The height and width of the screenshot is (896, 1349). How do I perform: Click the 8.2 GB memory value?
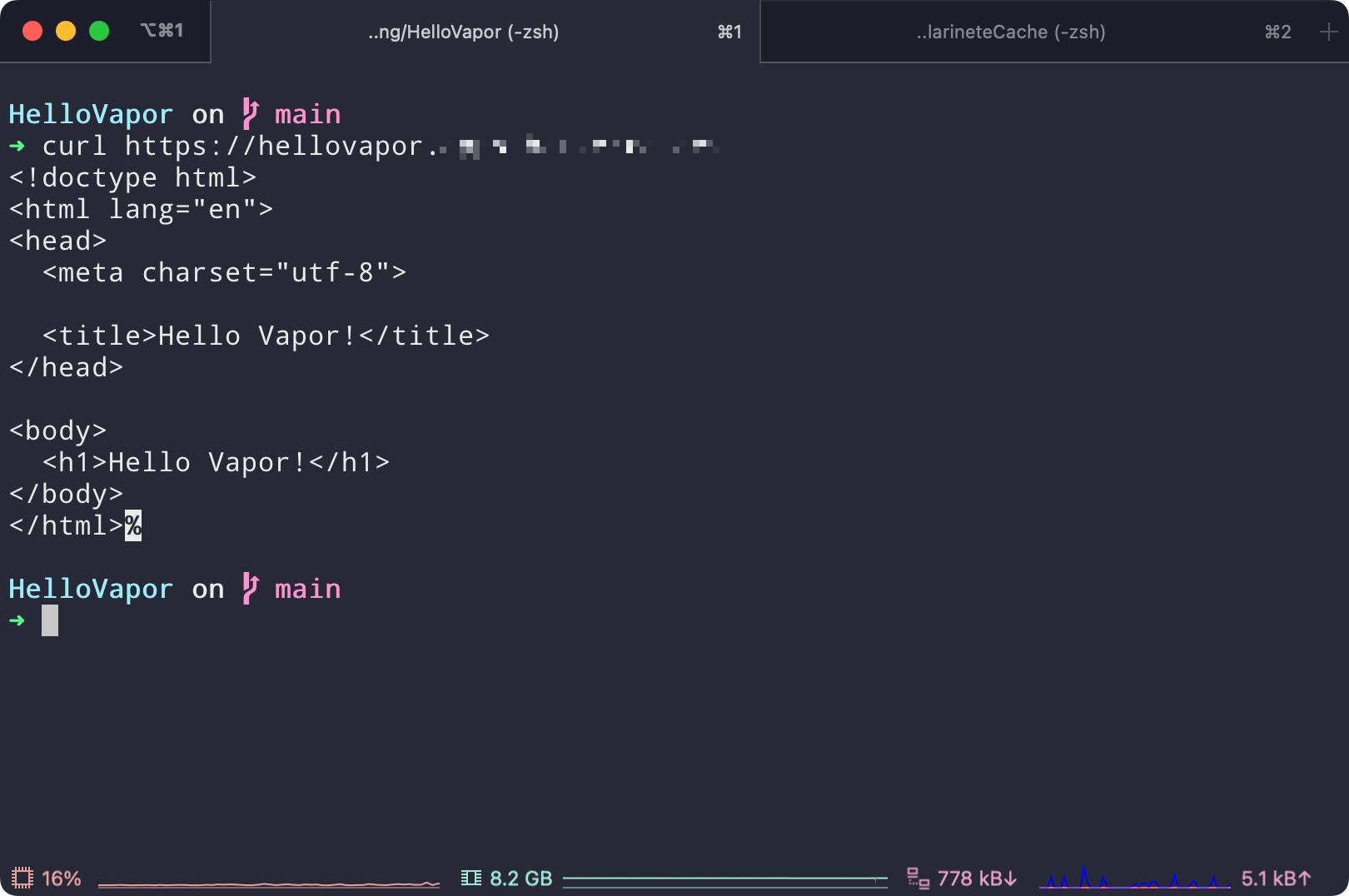pyautogui.click(x=521, y=879)
